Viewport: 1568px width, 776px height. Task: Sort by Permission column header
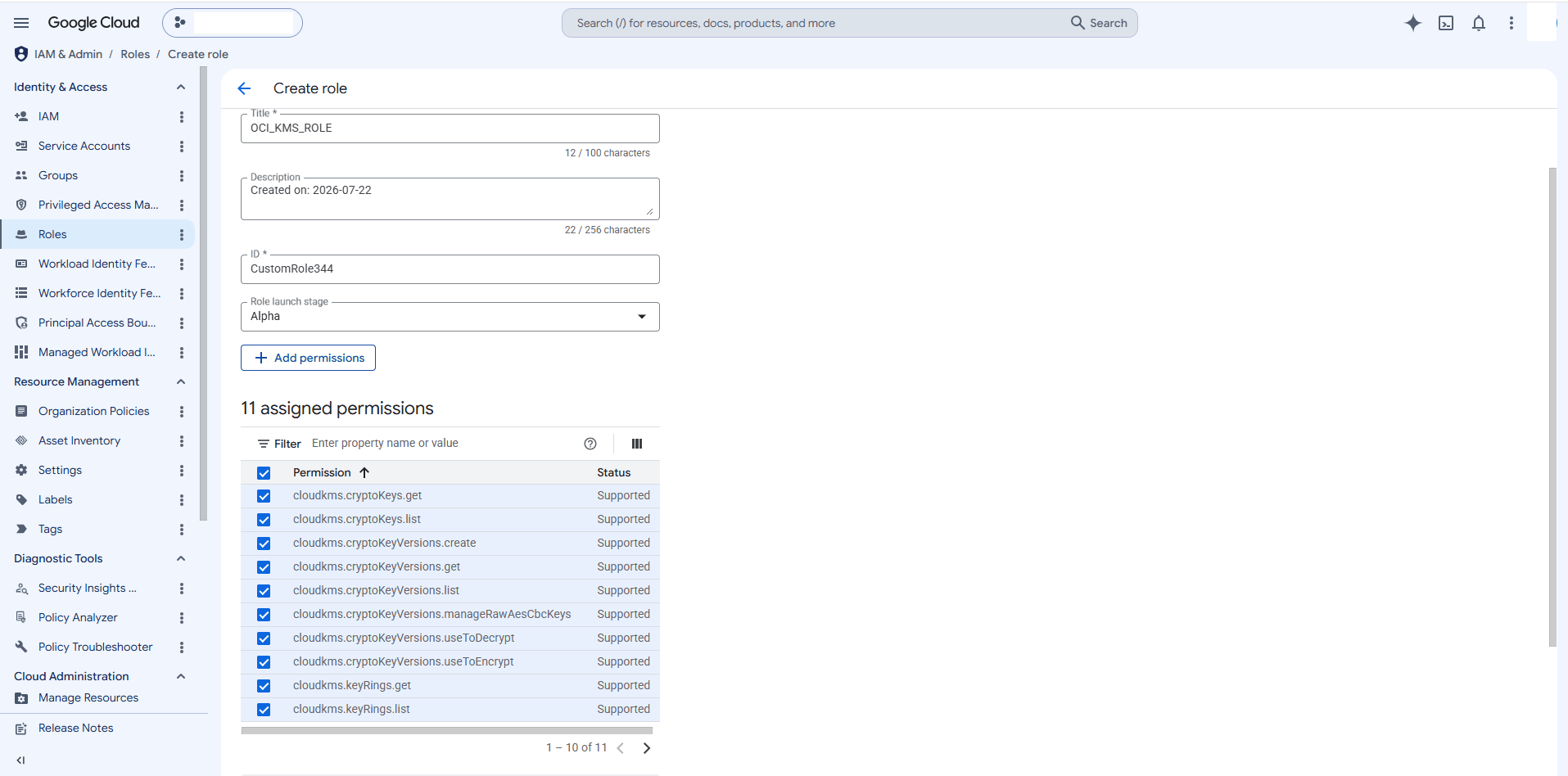(x=332, y=472)
